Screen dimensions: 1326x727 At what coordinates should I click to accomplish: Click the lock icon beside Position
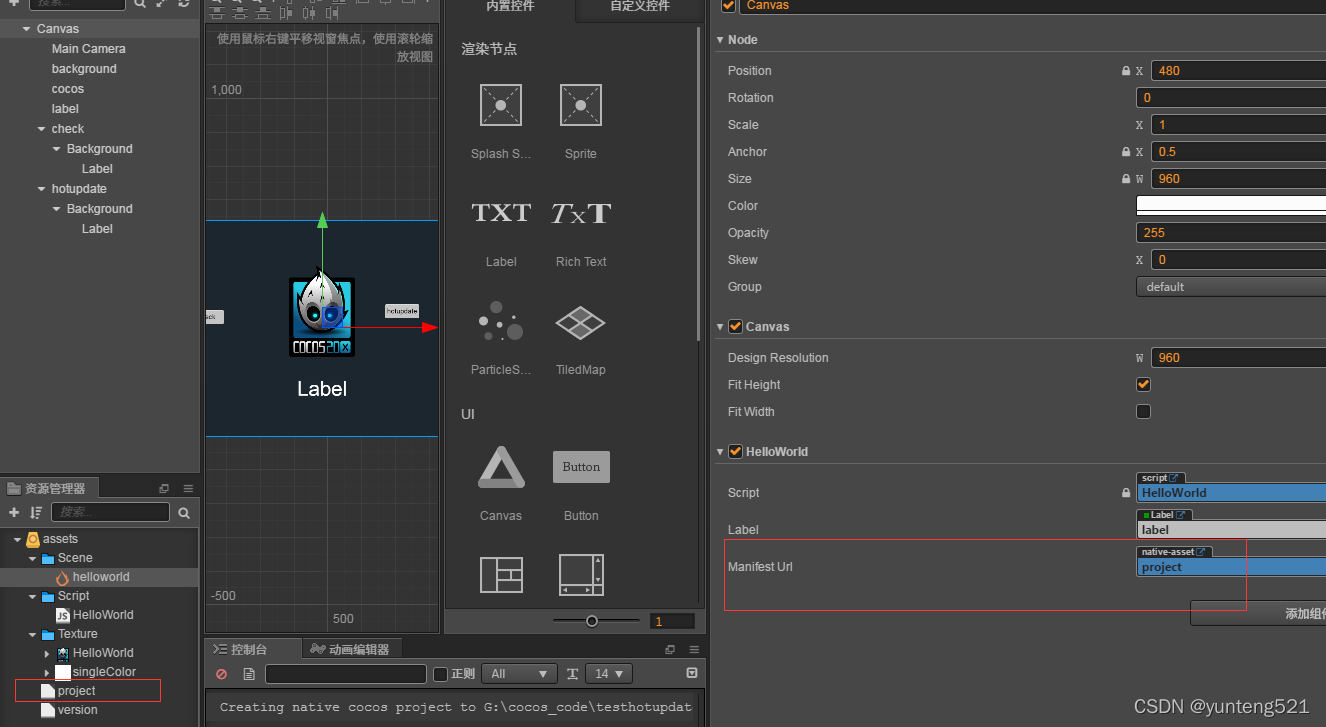[x=1126, y=71]
